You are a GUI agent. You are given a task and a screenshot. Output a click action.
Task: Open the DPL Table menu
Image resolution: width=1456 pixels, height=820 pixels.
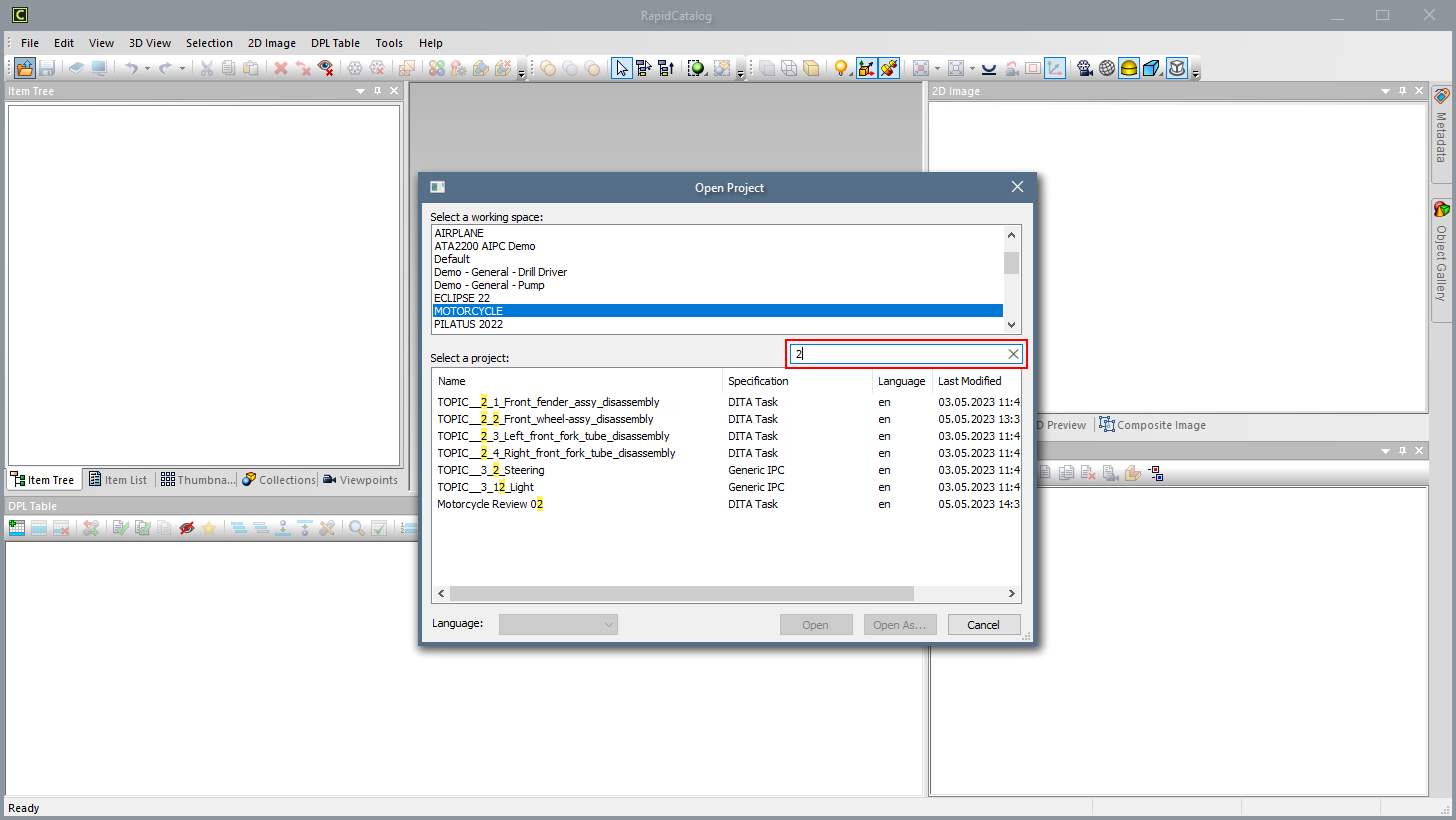click(335, 43)
